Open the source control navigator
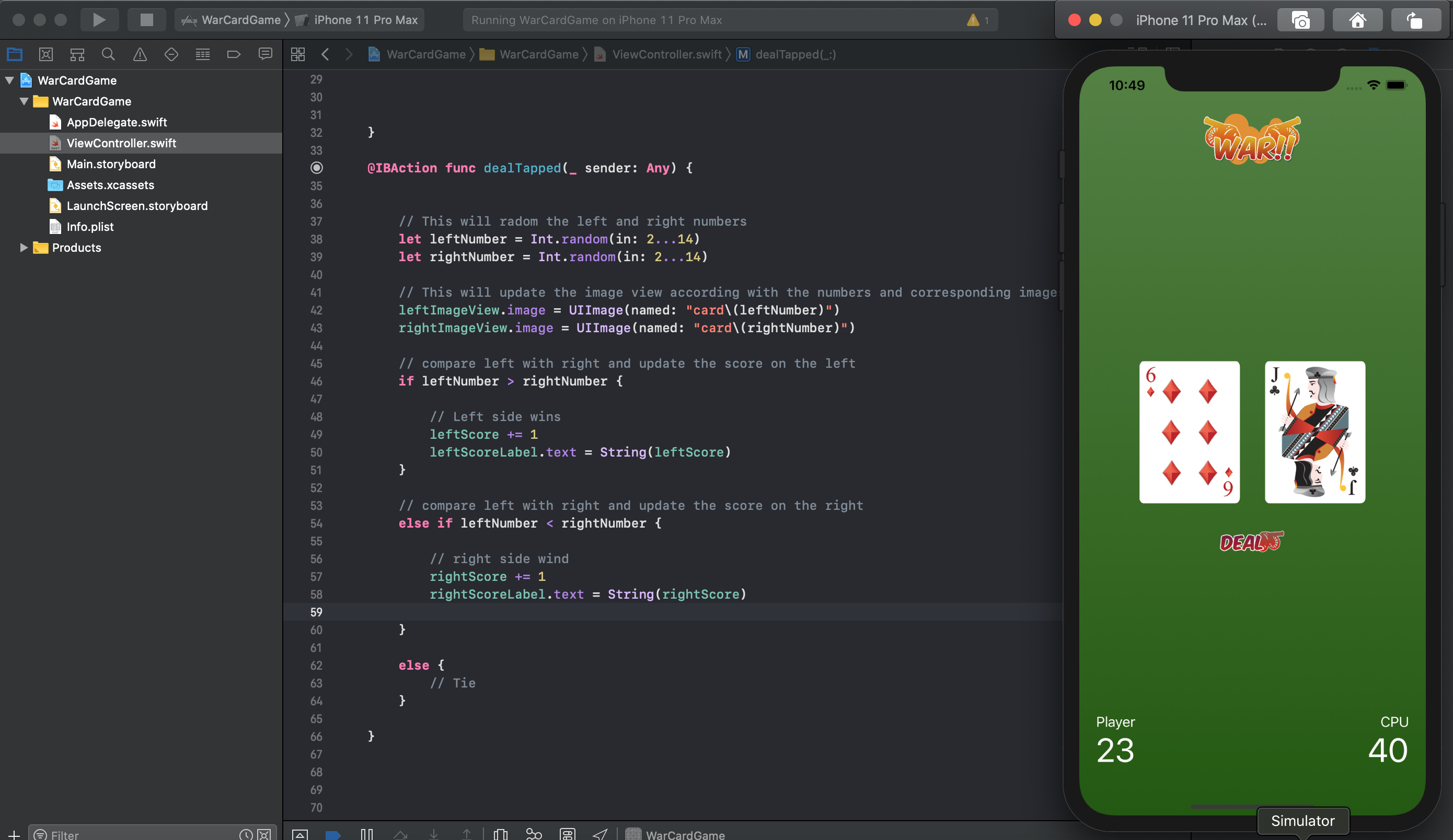This screenshot has height=840, width=1453. click(45, 55)
